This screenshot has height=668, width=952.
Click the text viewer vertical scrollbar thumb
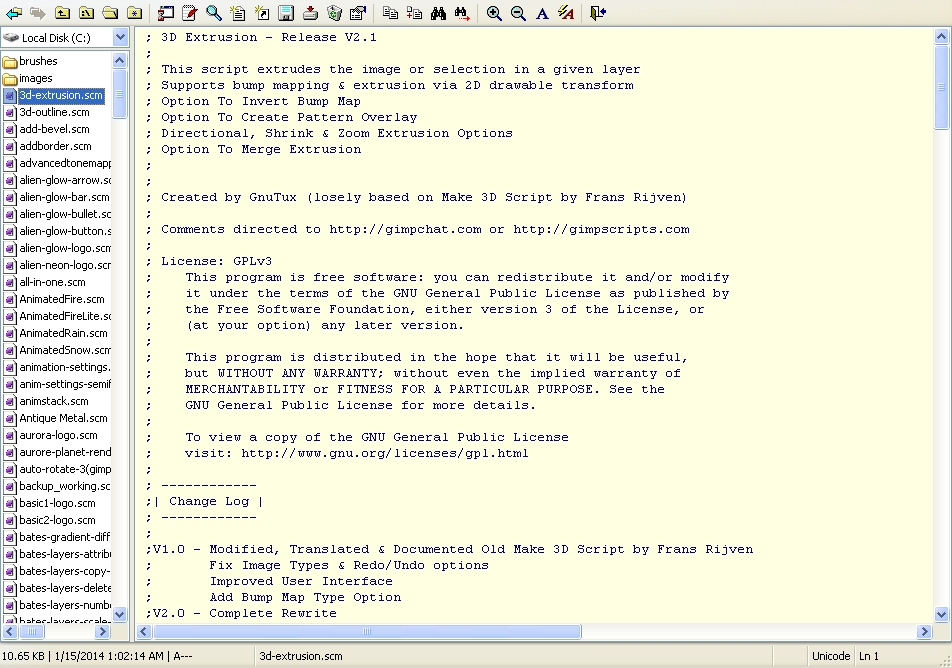pos(941,87)
